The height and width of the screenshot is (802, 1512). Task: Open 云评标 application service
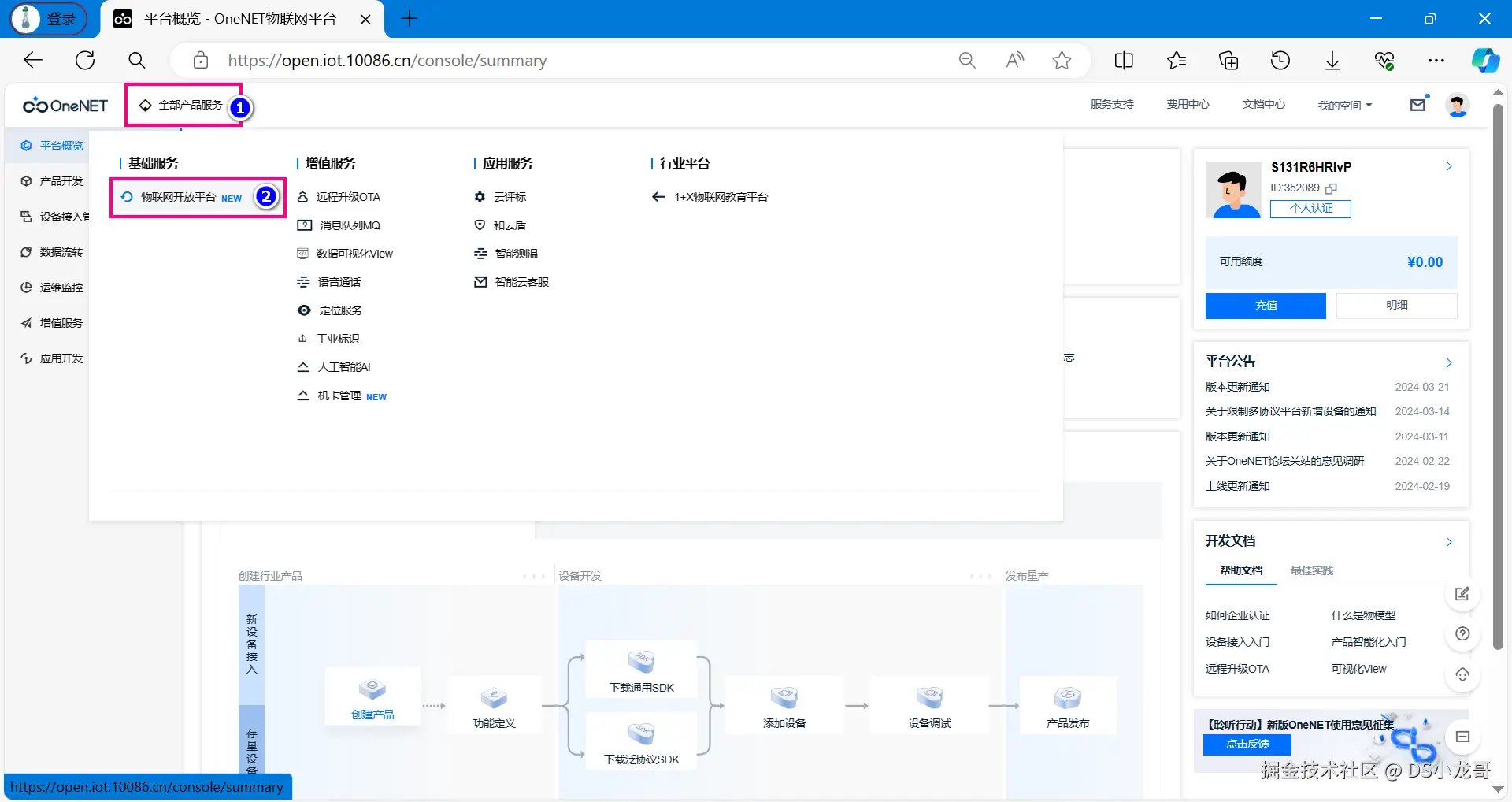(500, 197)
